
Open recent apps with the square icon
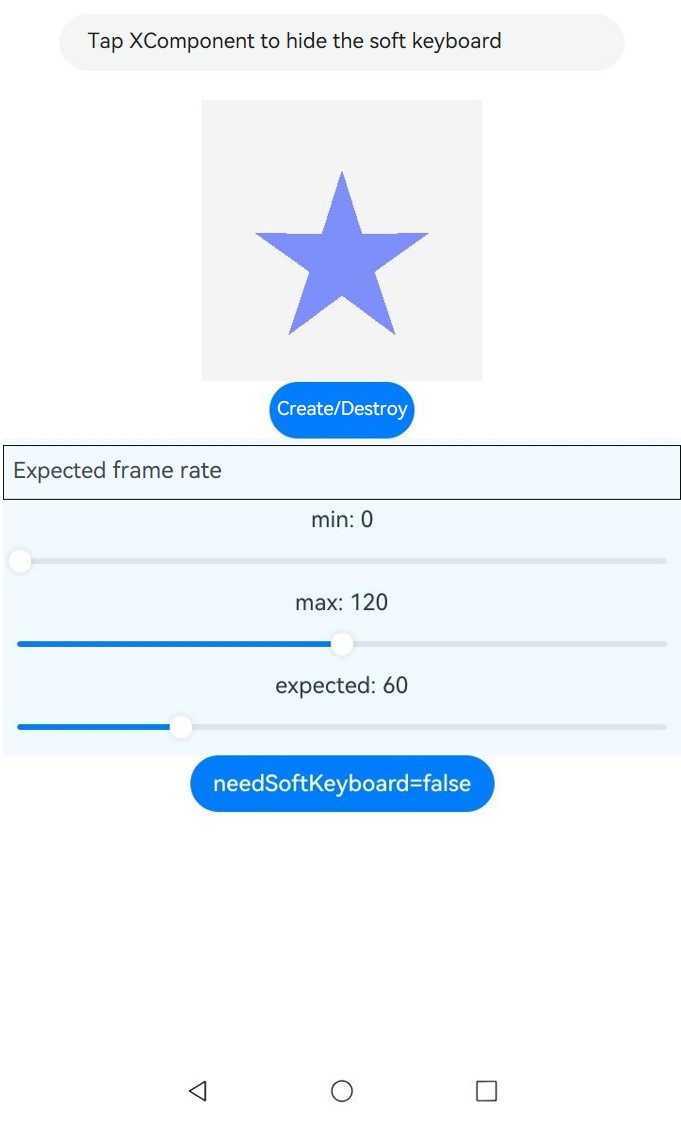pyautogui.click(x=486, y=1090)
